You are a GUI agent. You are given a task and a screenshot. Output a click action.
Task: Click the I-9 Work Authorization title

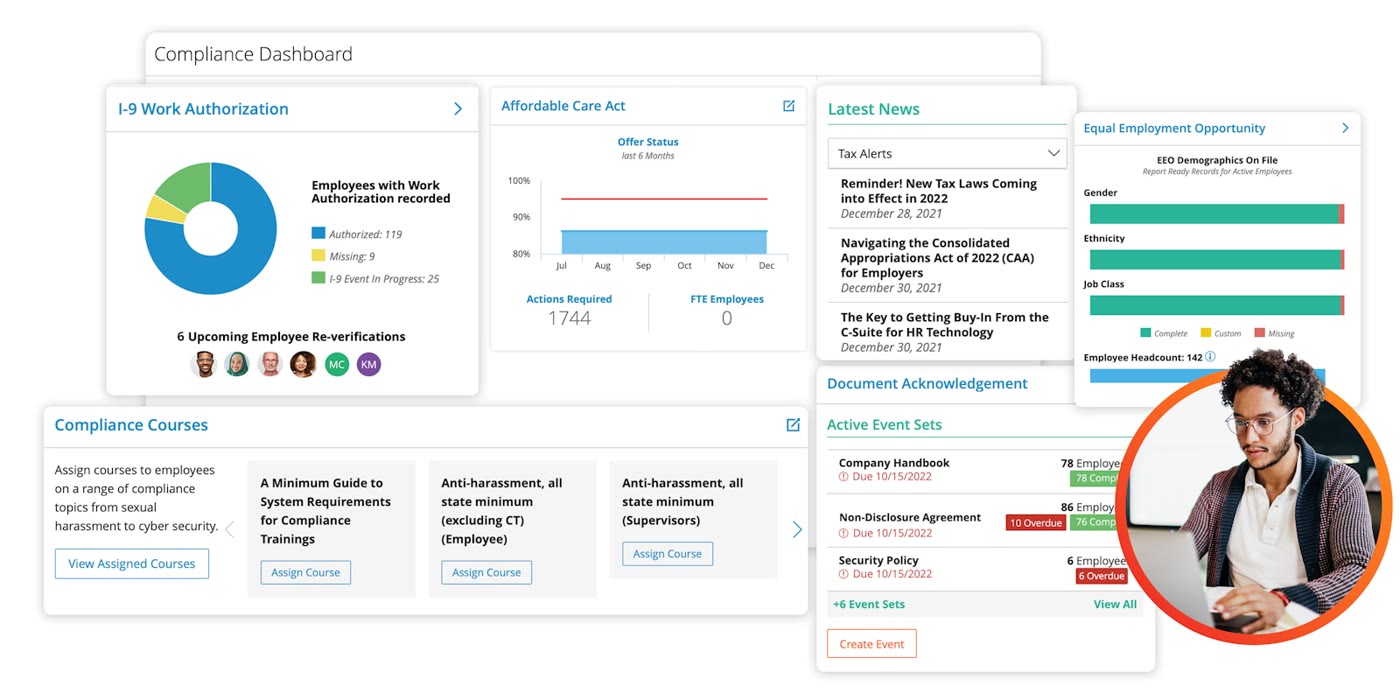[x=203, y=109]
